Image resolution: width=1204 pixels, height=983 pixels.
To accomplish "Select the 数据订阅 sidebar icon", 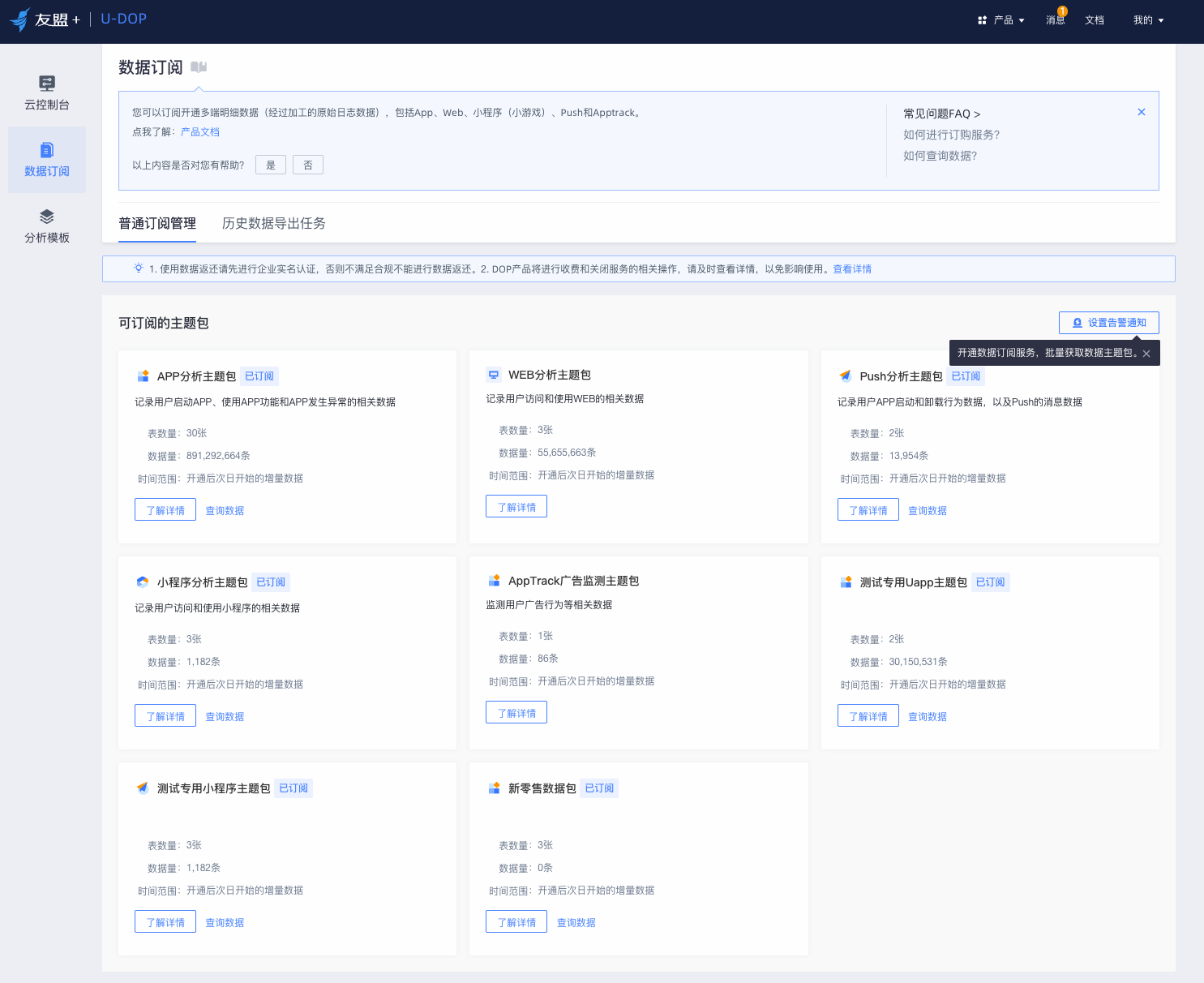I will click(x=47, y=150).
